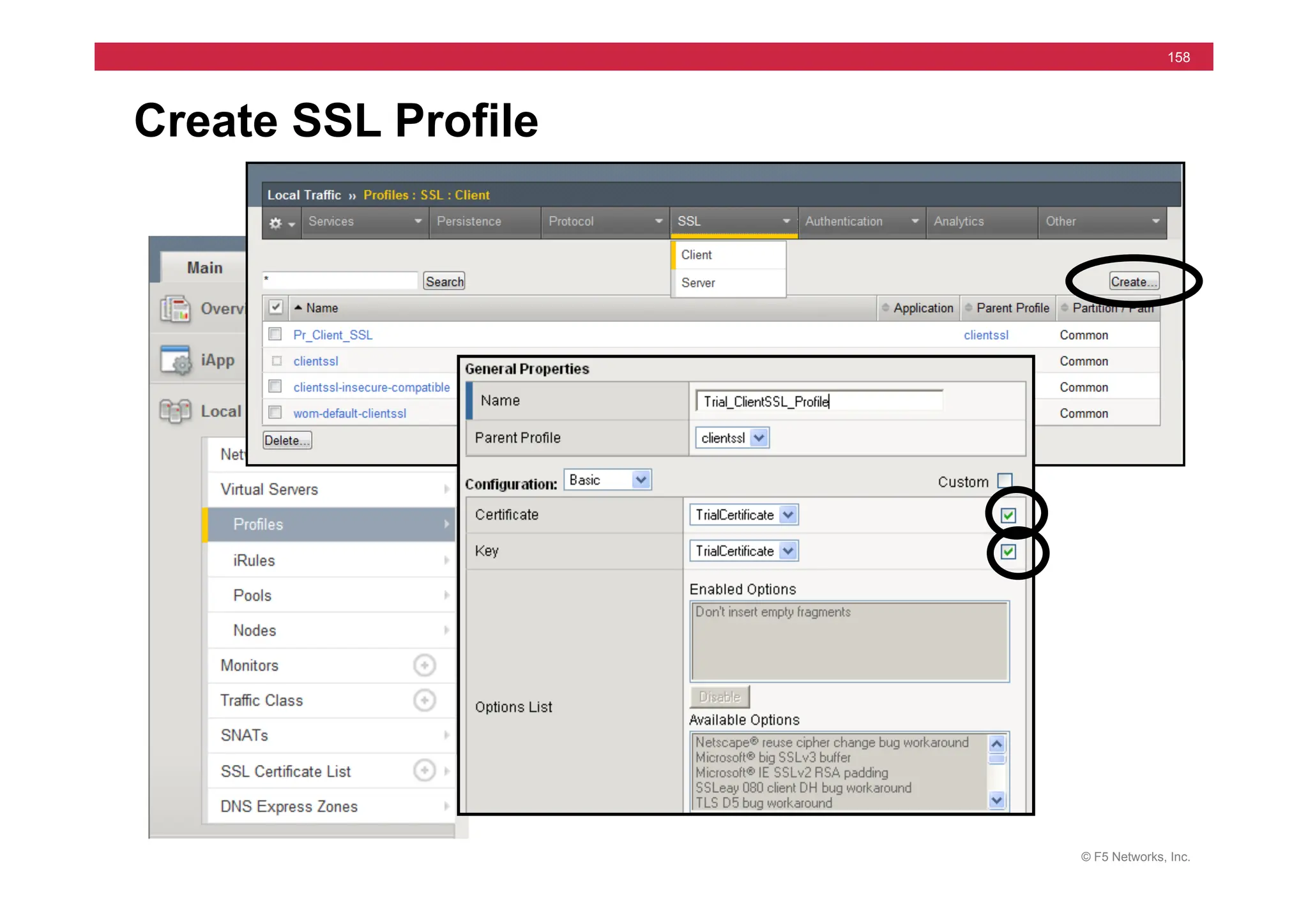The image size is (1308, 924).
Task: Click the Name field with Trial_ClientSSL_Profile
Action: pyautogui.click(x=819, y=401)
